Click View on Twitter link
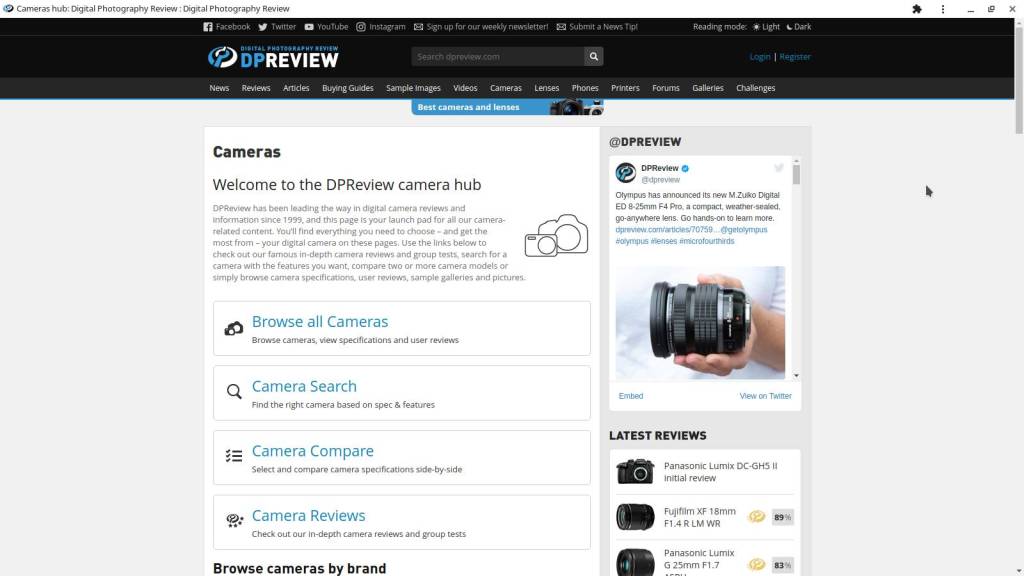The width and height of the screenshot is (1024, 576). pos(765,396)
